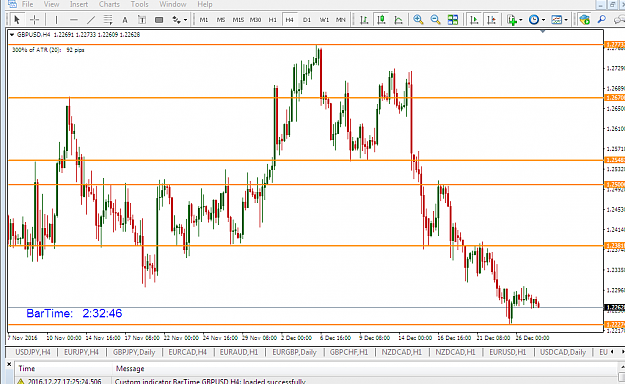This screenshot has height=384, width=625.
Task: Click the BarTime: 2:32:46 label
Action: coord(74,313)
